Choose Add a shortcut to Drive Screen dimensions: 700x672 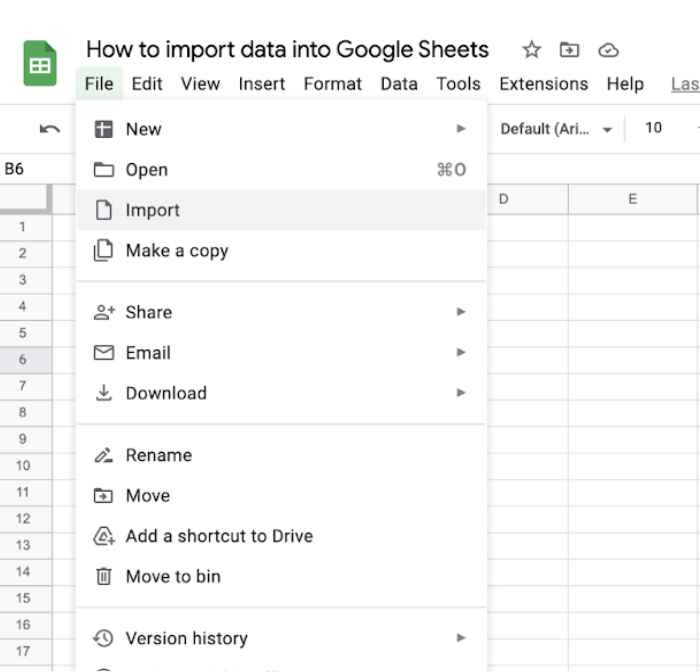tap(281, 536)
